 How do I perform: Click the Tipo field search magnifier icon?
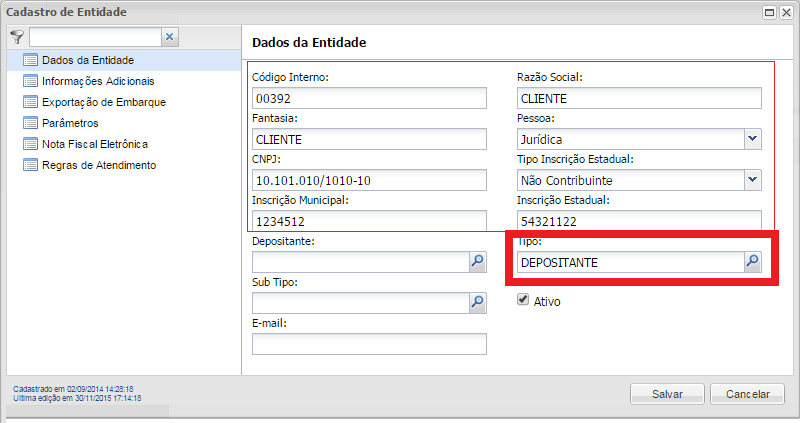pos(753,262)
